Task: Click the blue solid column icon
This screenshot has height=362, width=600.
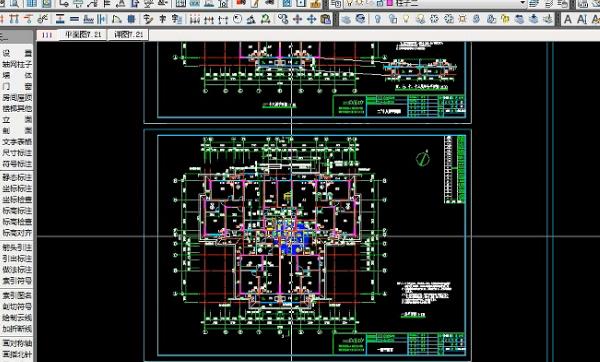Action: pyautogui.click(x=131, y=19)
